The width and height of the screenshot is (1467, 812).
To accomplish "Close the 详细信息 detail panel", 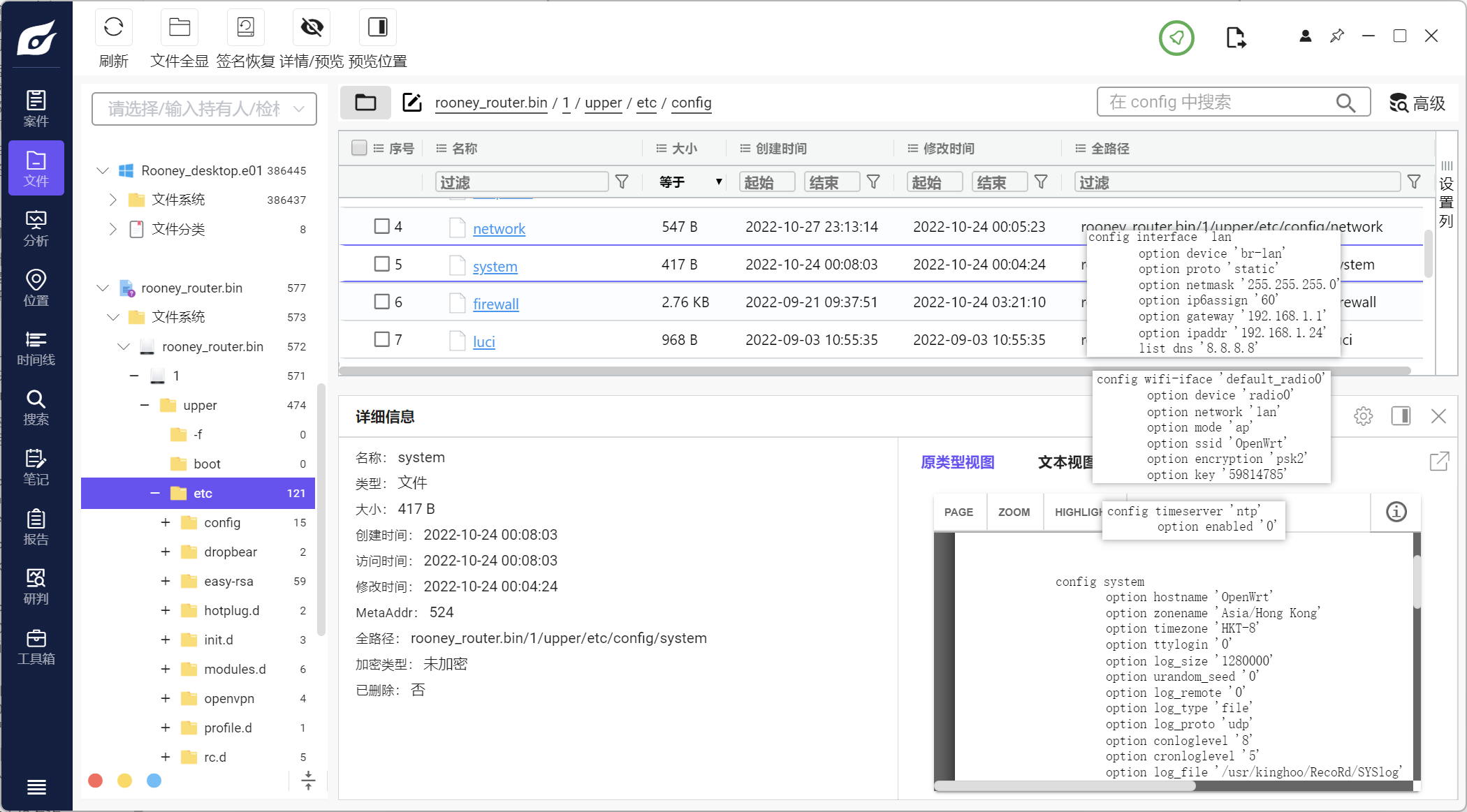I will point(1438,416).
